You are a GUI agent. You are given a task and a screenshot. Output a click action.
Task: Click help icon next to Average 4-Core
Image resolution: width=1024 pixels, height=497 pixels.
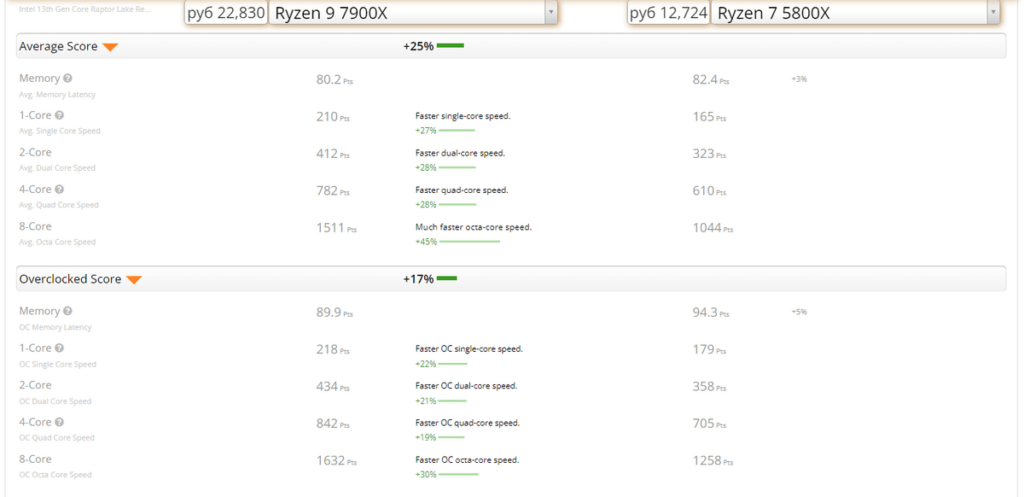59,189
